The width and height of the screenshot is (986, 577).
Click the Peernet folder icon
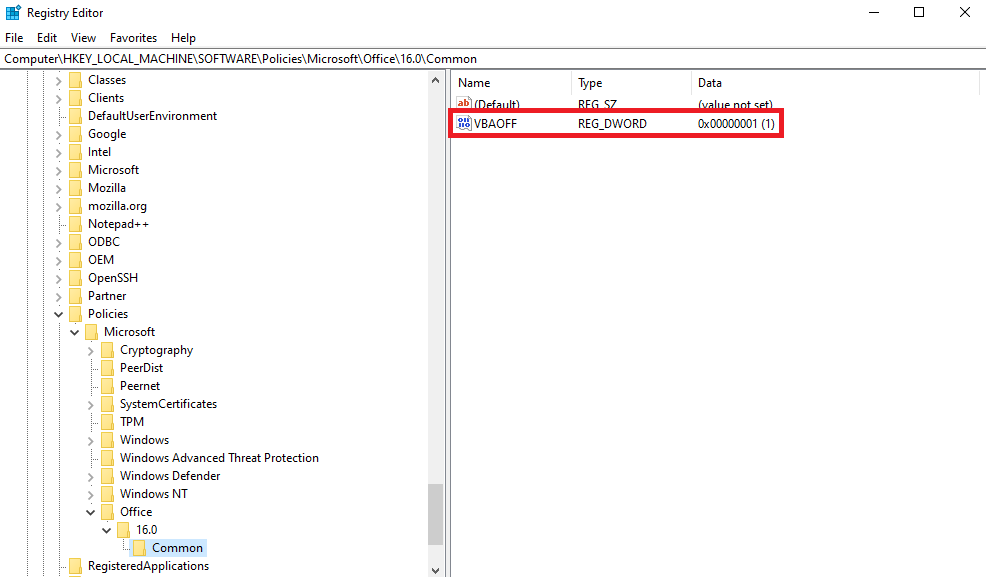[x=108, y=386]
